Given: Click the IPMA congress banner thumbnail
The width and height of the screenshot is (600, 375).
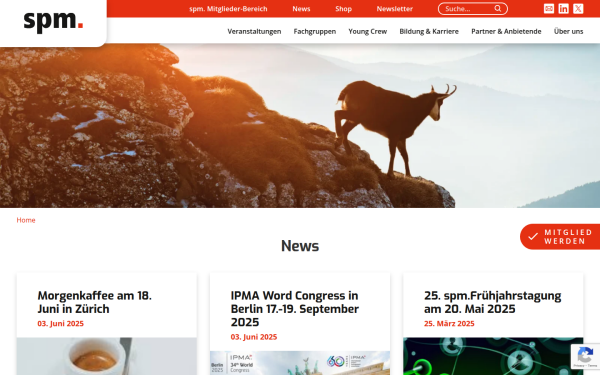Looking at the screenshot, I should pos(300,363).
